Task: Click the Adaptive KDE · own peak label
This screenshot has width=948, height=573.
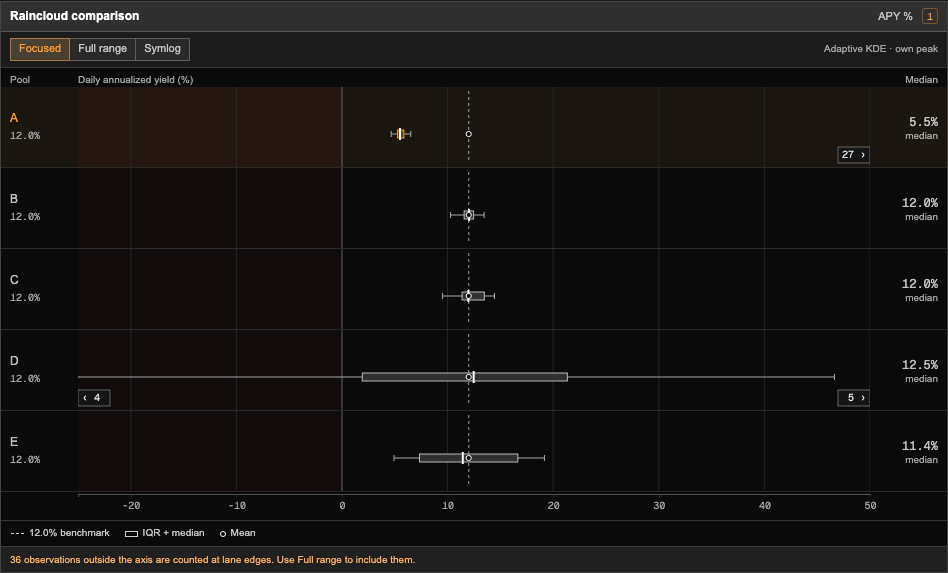Action: [881, 49]
